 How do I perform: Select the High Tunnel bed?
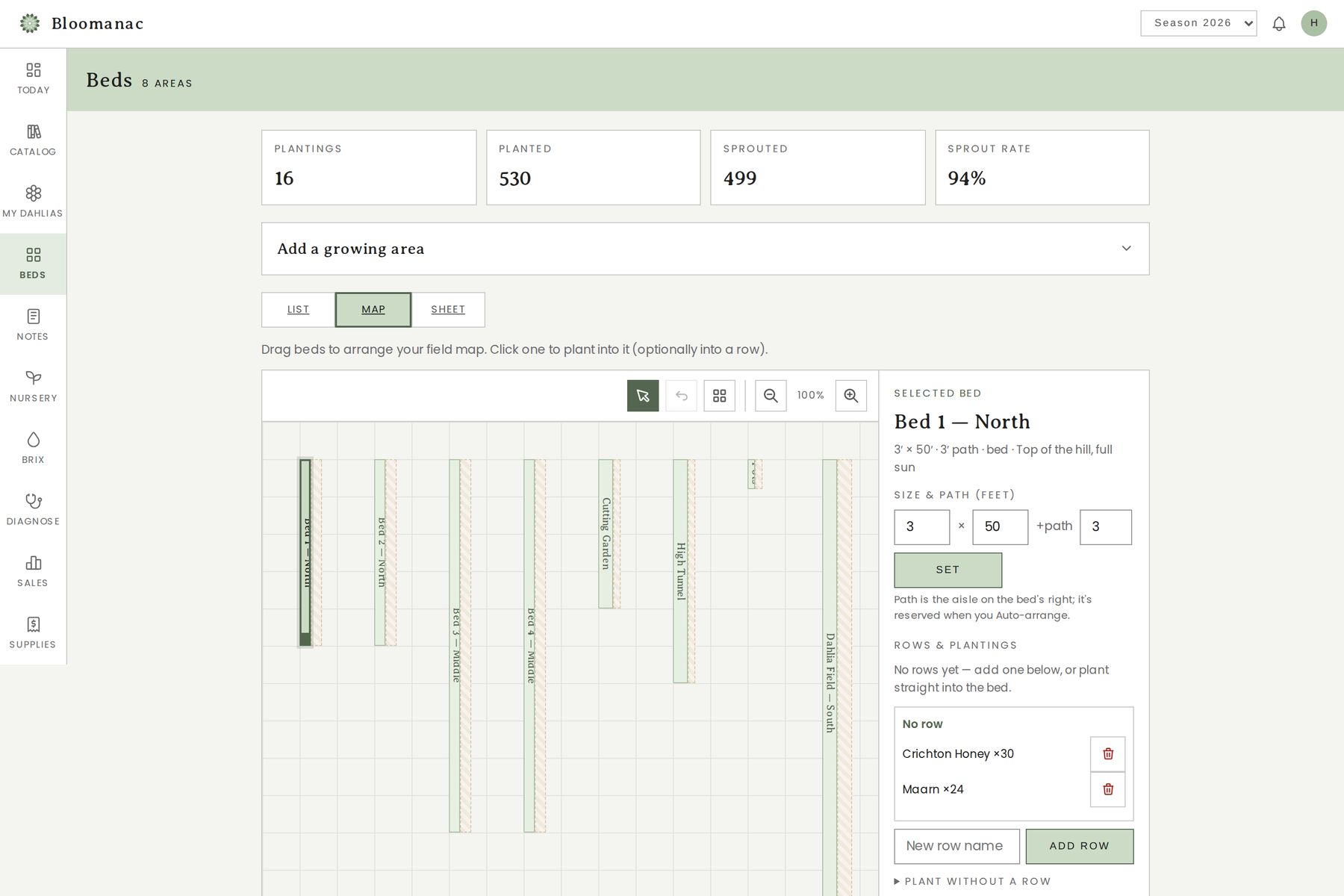(680, 571)
